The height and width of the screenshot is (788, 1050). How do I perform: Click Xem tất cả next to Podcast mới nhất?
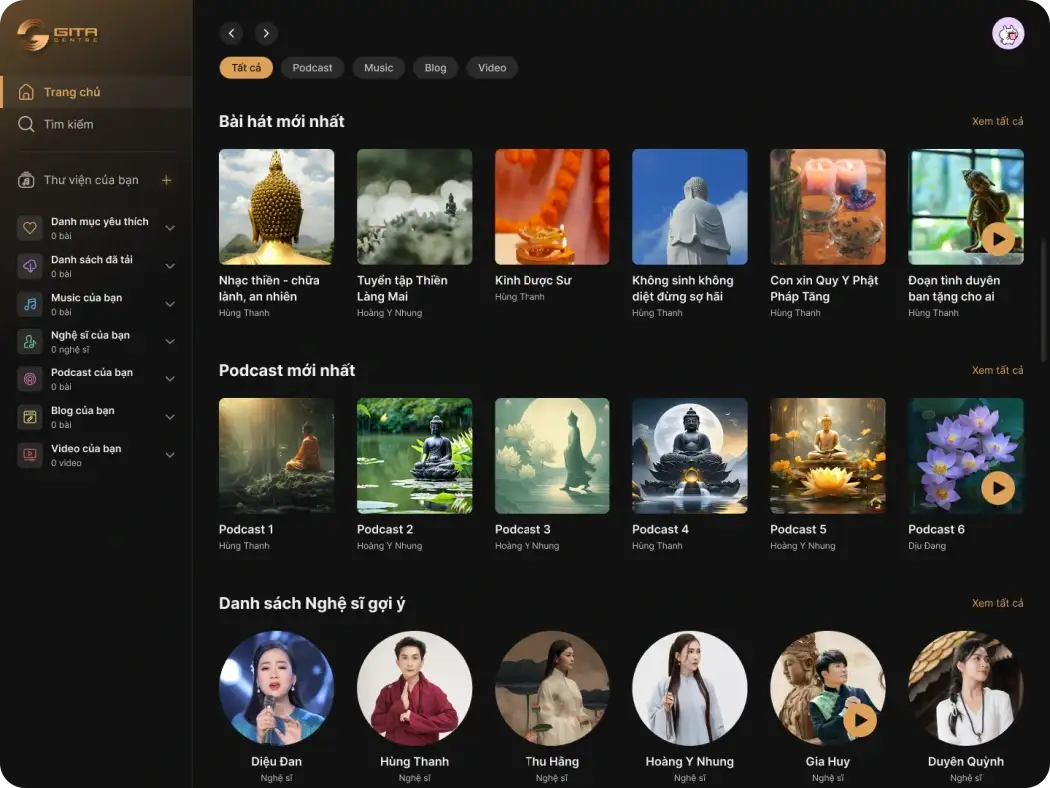[998, 369]
